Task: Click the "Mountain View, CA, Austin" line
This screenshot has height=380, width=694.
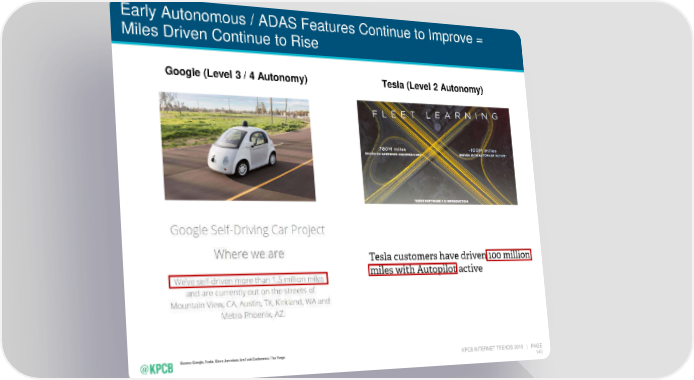Action: coord(250,303)
